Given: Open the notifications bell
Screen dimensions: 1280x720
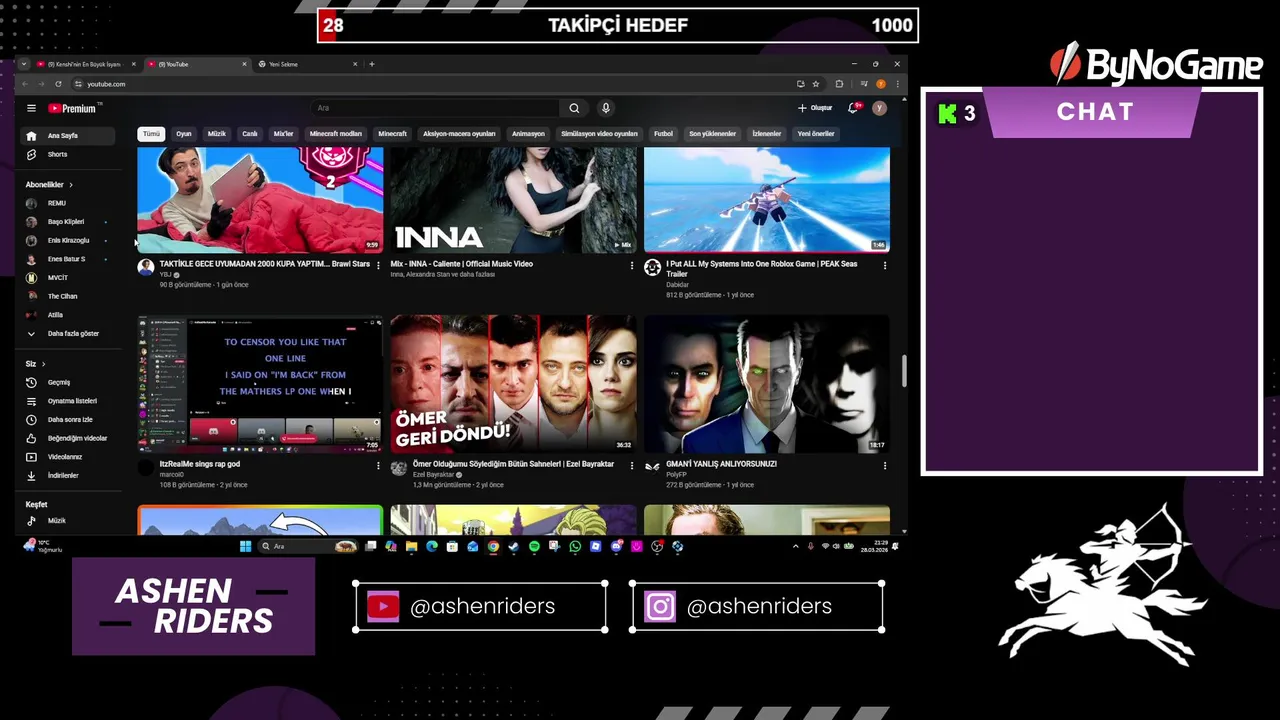Looking at the screenshot, I should 853,108.
